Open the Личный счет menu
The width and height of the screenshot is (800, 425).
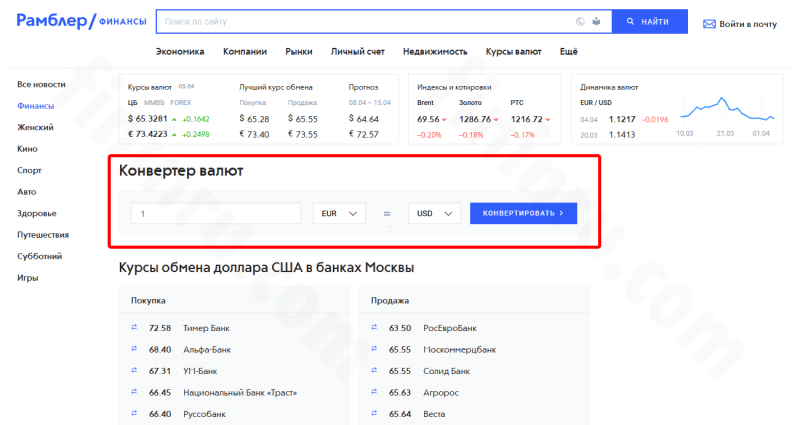pyautogui.click(x=358, y=52)
